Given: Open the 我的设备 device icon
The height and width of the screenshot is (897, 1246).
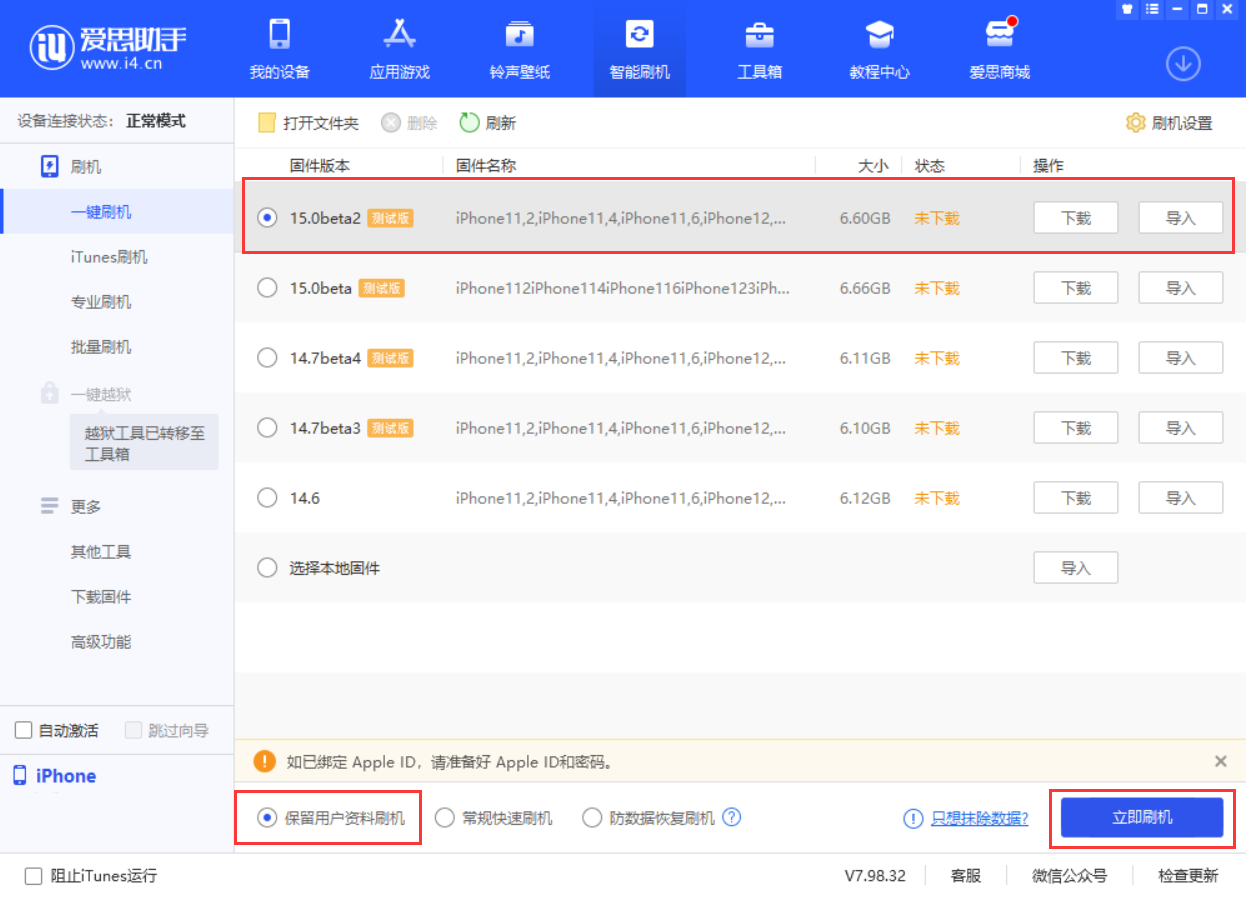Looking at the screenshot, I should pos(279,35).
